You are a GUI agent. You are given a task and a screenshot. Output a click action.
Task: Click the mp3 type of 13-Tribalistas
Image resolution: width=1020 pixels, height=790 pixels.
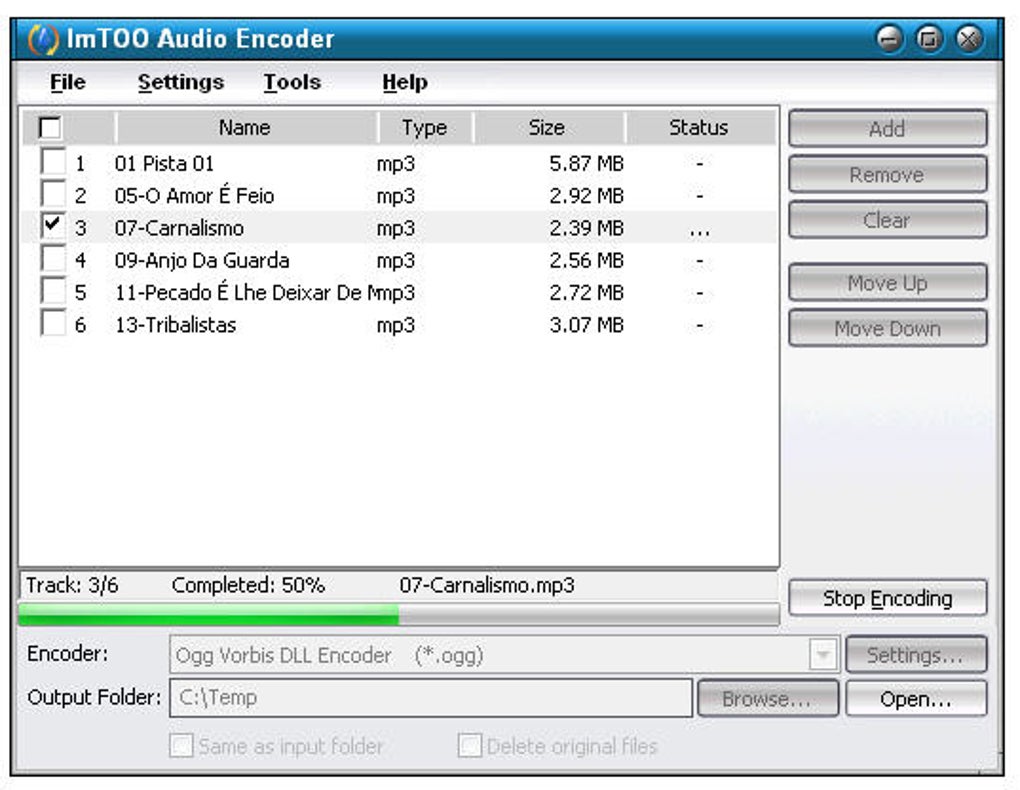396,325
